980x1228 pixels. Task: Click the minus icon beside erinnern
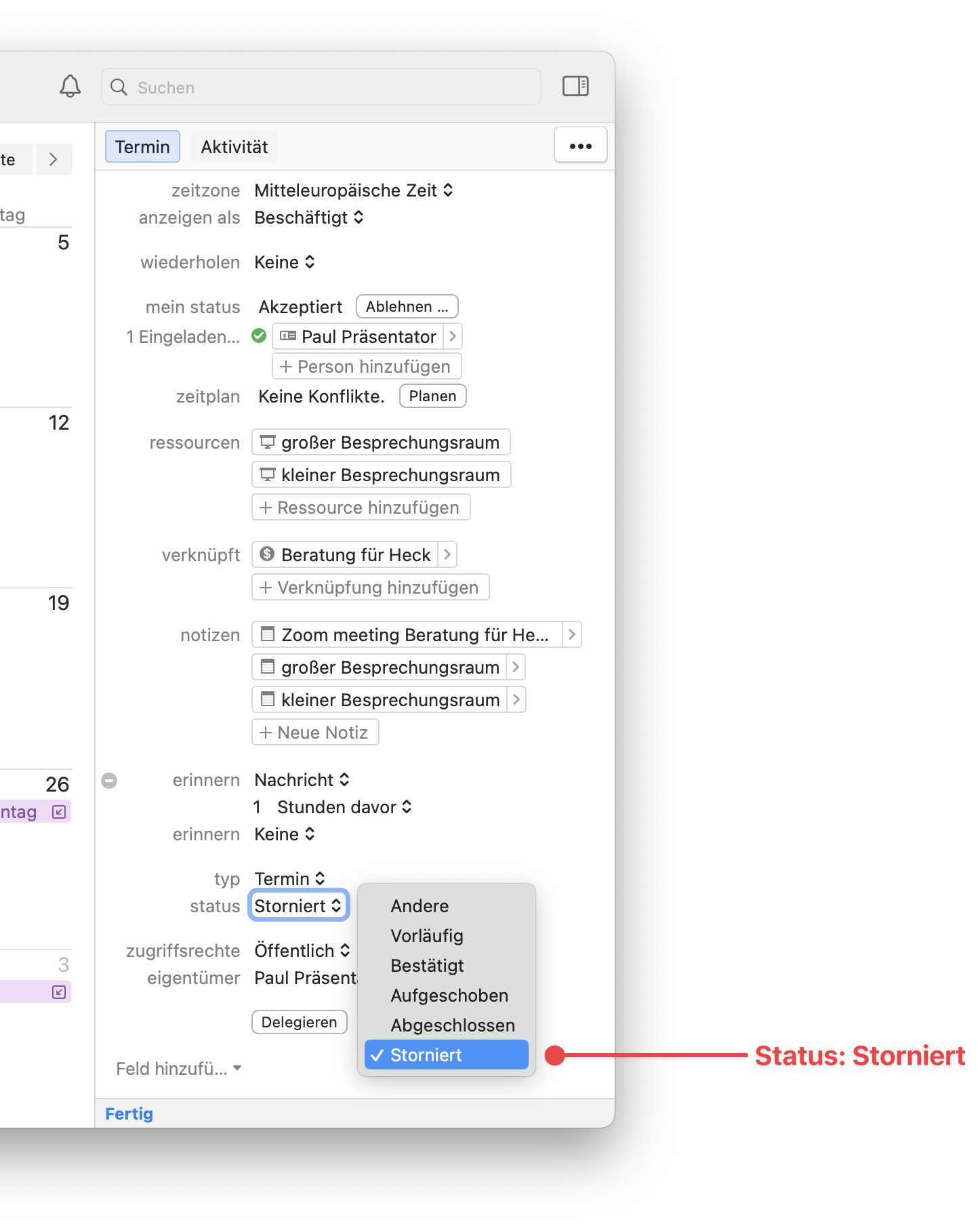pyautogui.click(x=109, y=781)
